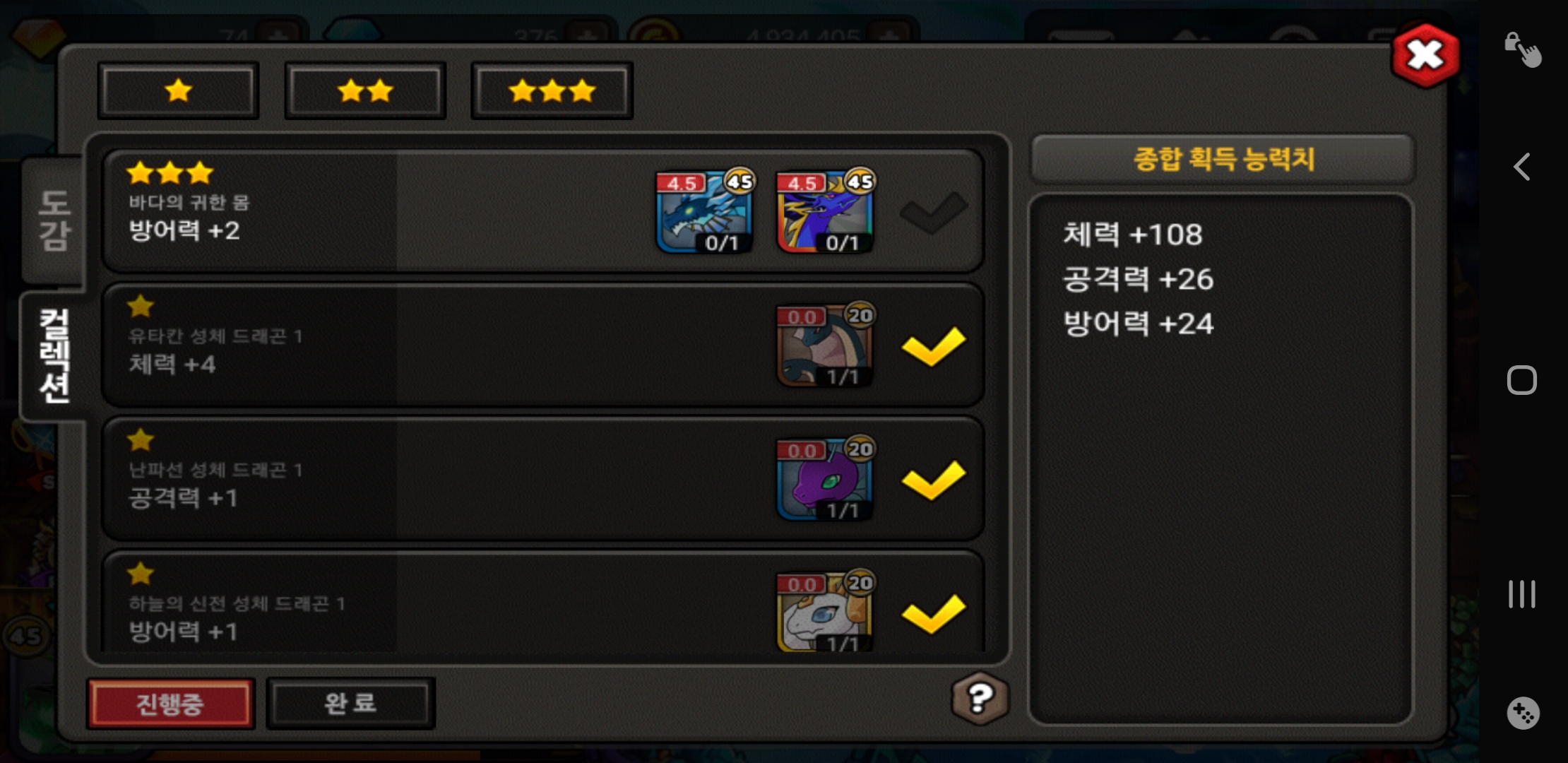Tap the 유타칸 성체 드래곤 portrait

[825, 345]
